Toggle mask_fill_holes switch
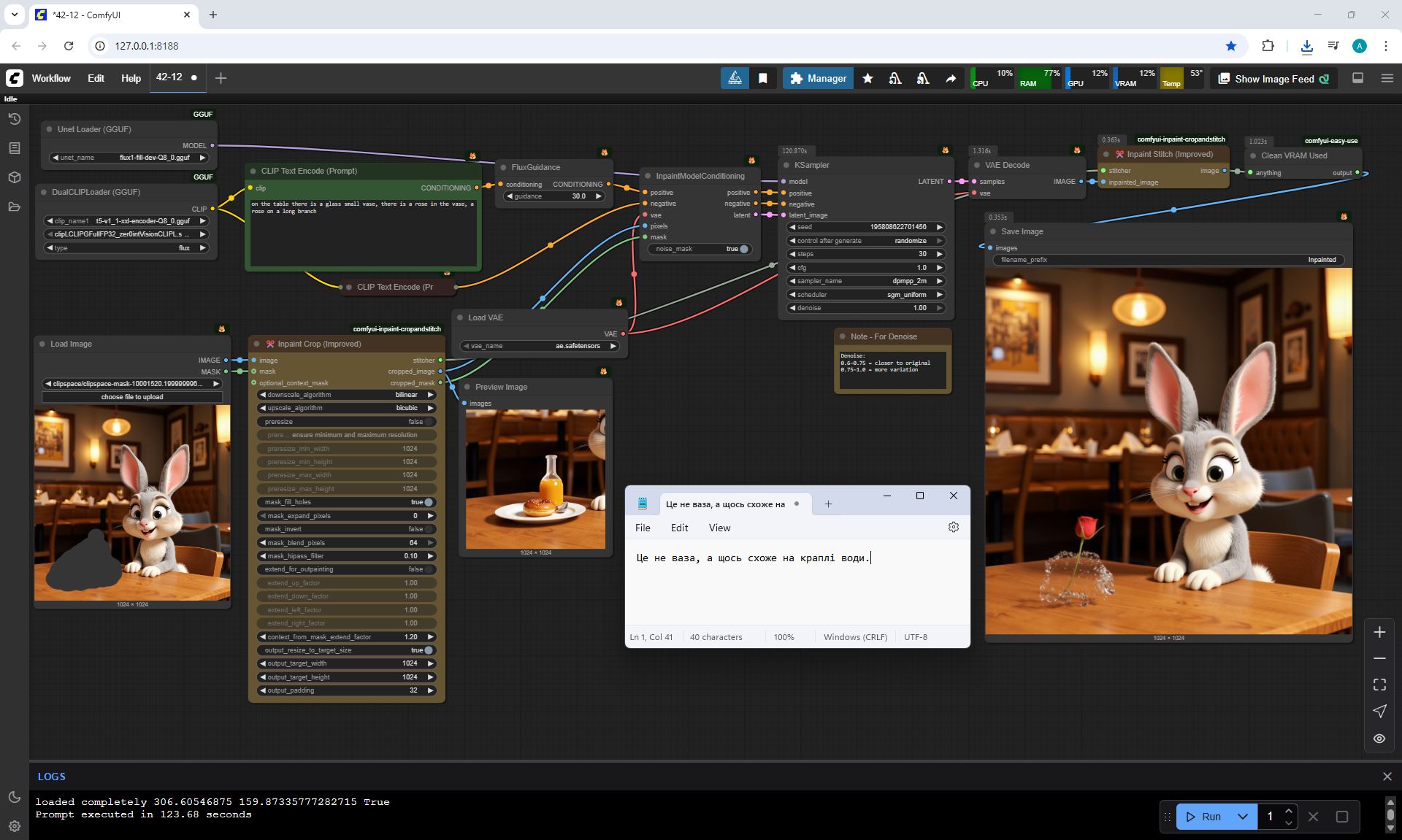 pyautogui.click(x=428, y=502)
